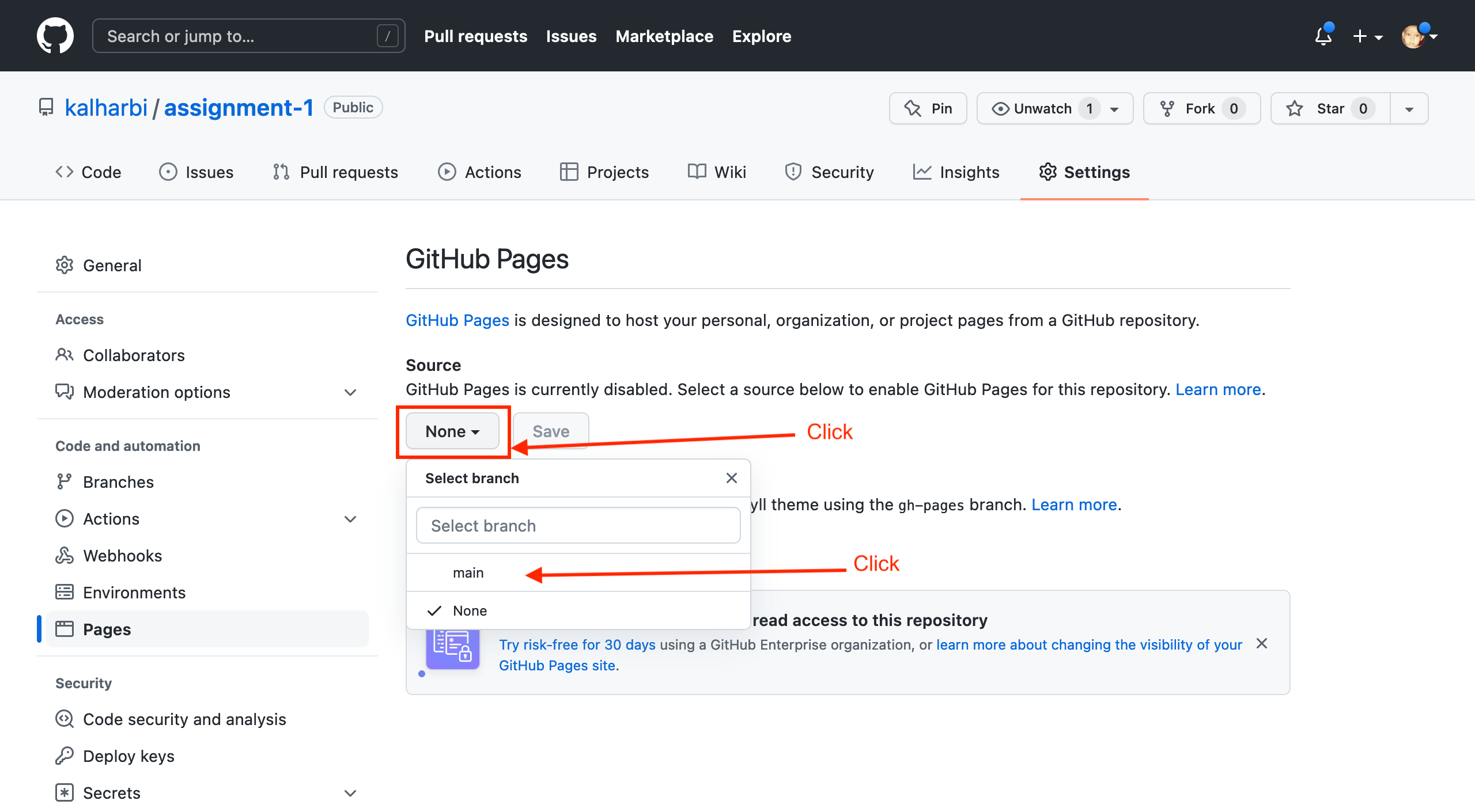Expand Moderation options chevron

point(350,392)
